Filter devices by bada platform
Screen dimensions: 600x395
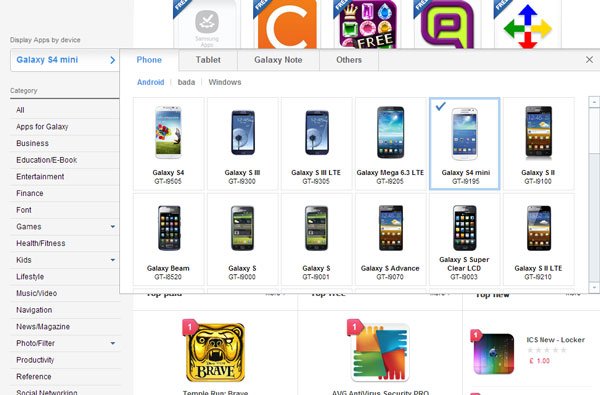[x=186, y=82]
